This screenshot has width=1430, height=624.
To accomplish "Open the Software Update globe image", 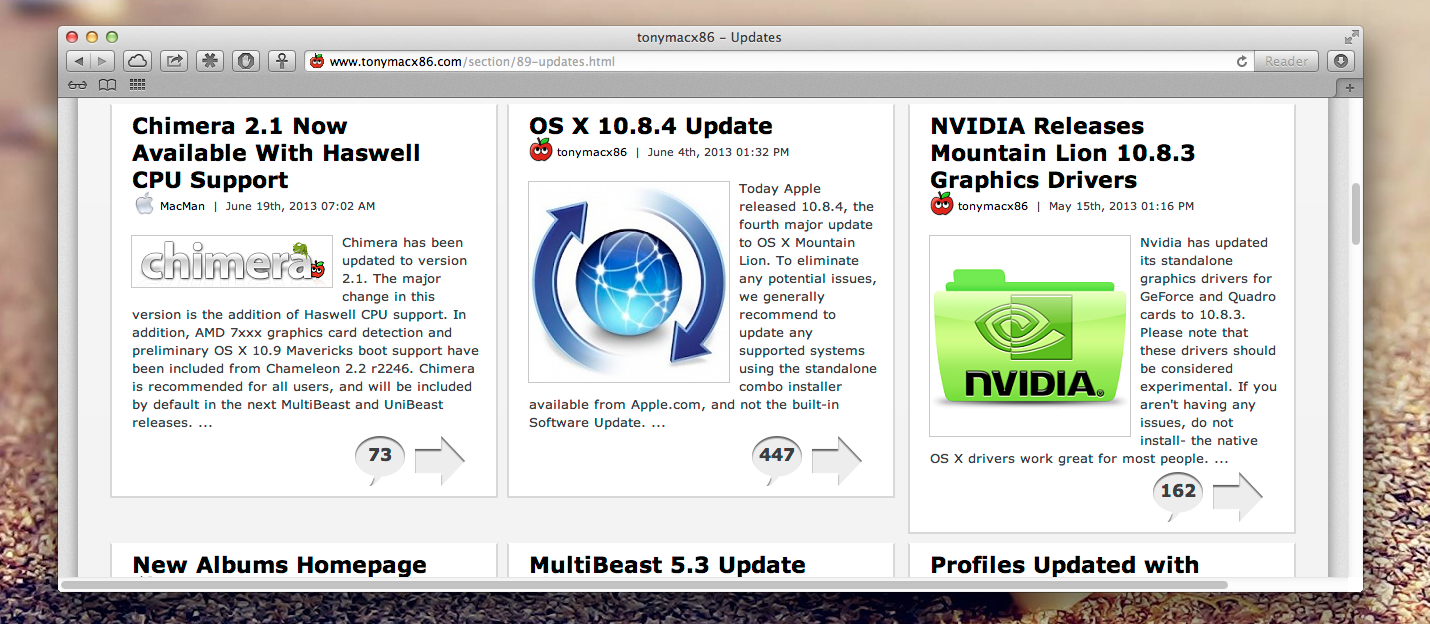I will [629, 282].
